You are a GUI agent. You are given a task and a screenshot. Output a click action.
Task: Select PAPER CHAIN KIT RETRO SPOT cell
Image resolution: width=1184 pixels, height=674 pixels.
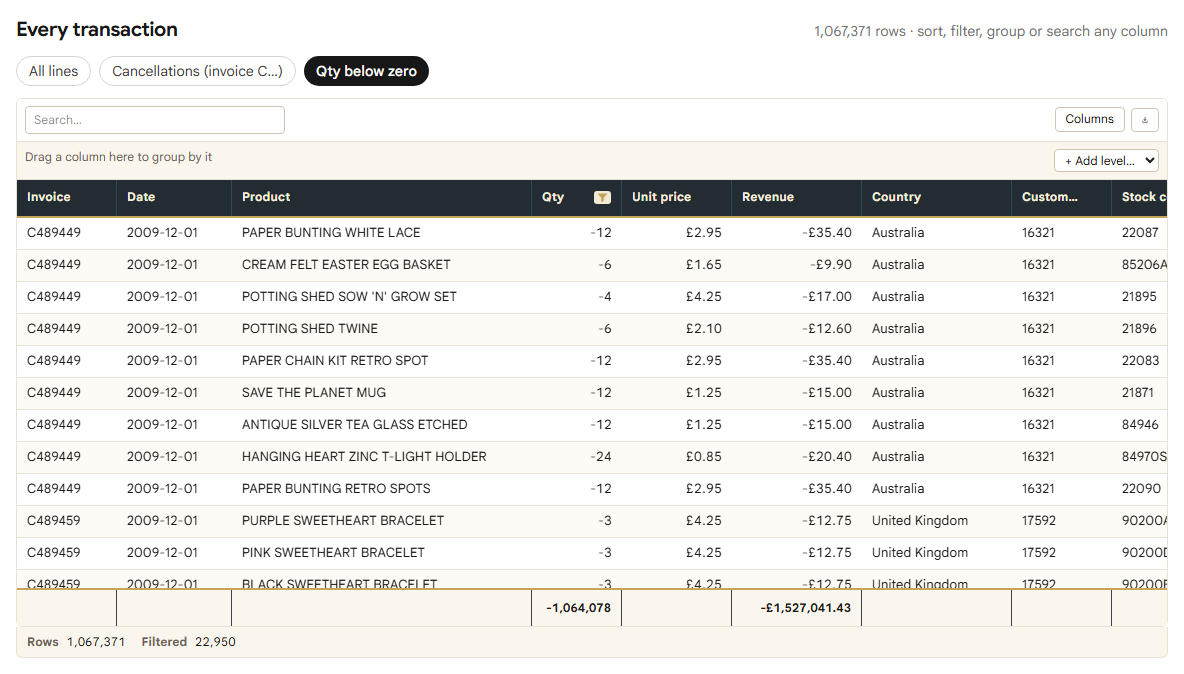click(x=381, y=361)
